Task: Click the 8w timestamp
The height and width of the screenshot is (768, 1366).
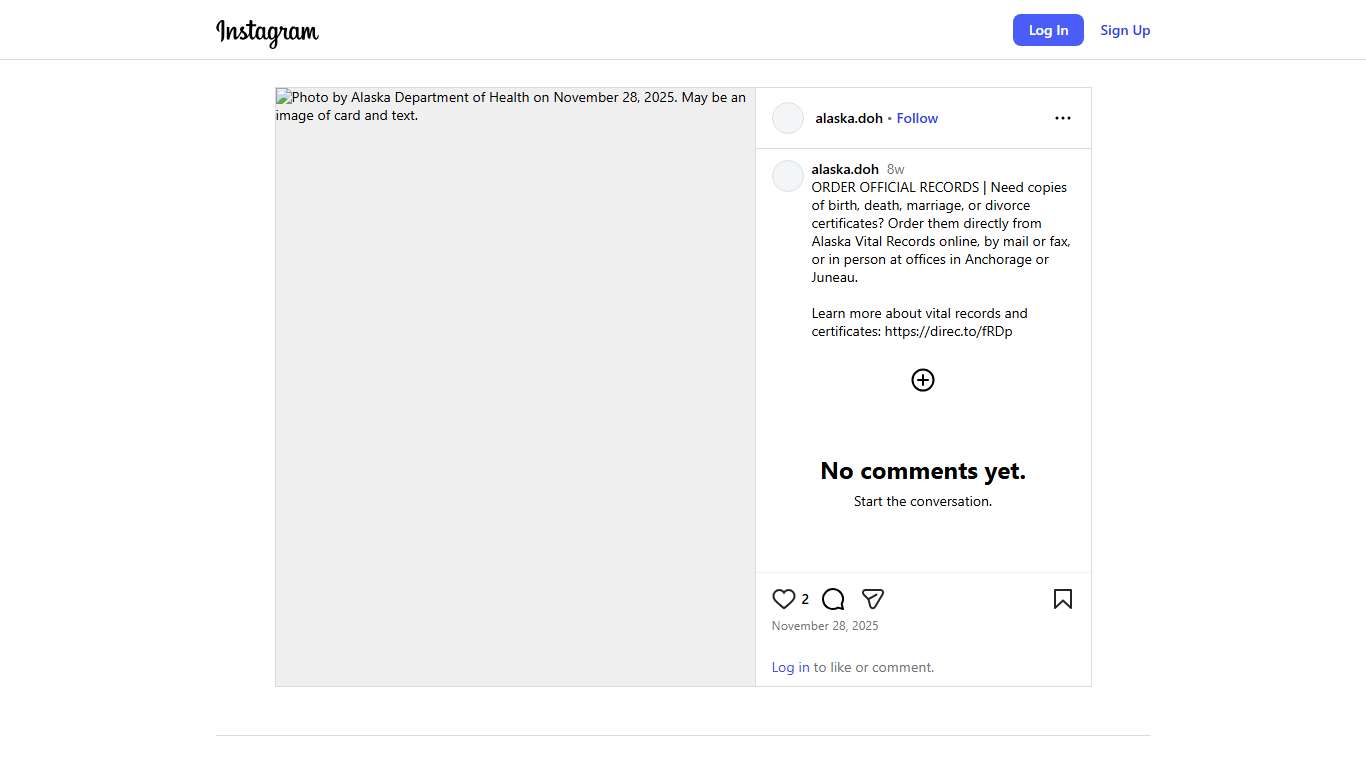Action: pos(895,169)
